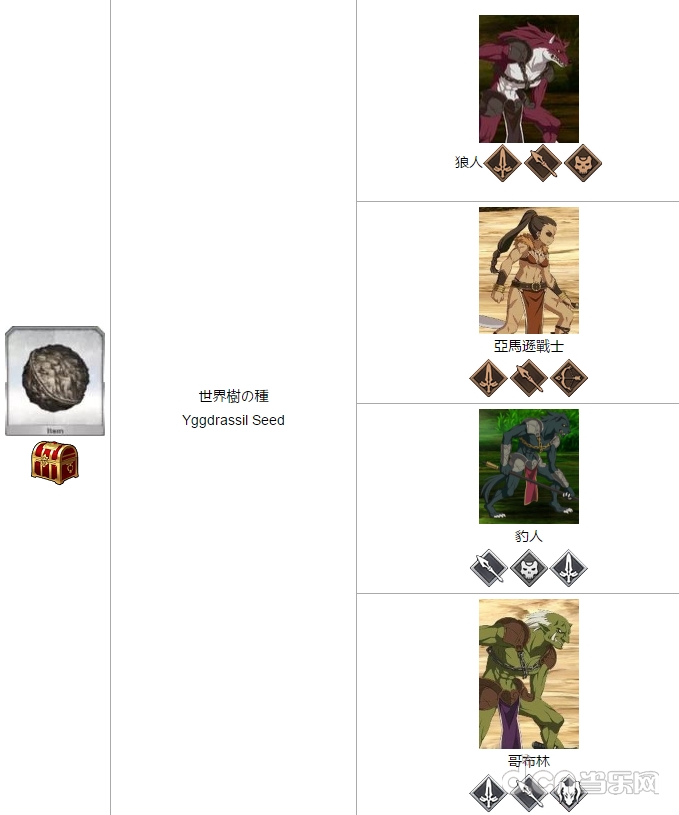Click the Yggdrassil Seed item thumbnail

pos(55,381)
